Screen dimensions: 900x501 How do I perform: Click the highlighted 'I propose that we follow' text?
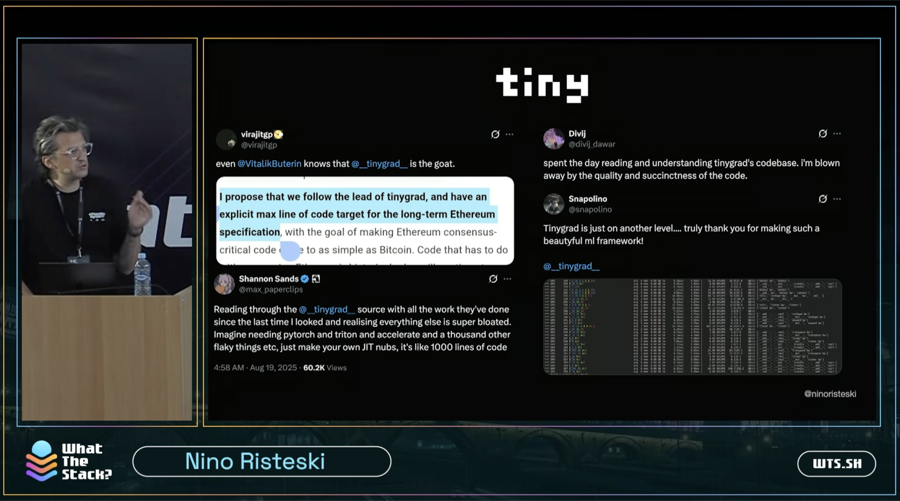(357, 214)
